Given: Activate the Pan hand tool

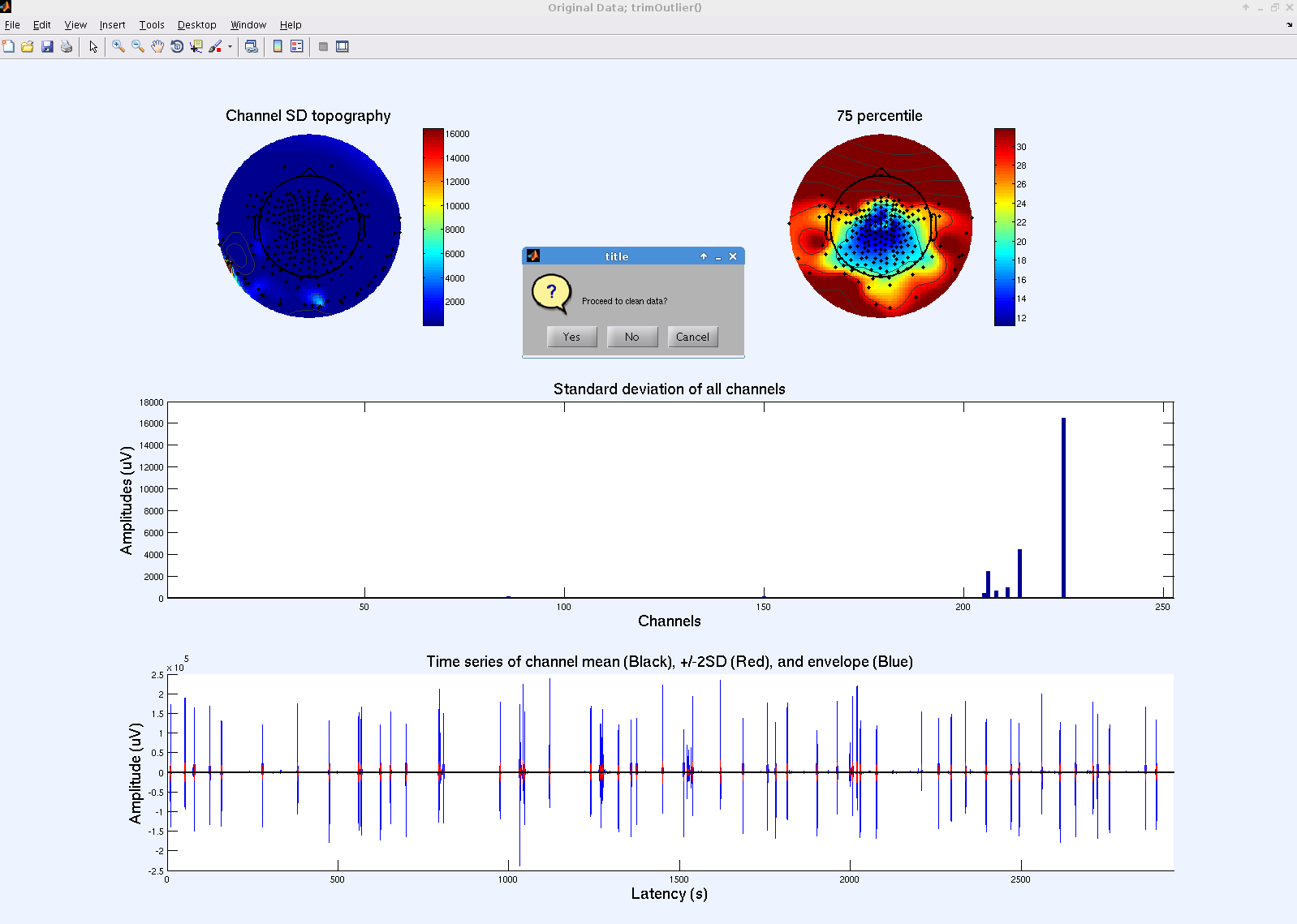Looking at the screenshot, I should click(157, 46).
